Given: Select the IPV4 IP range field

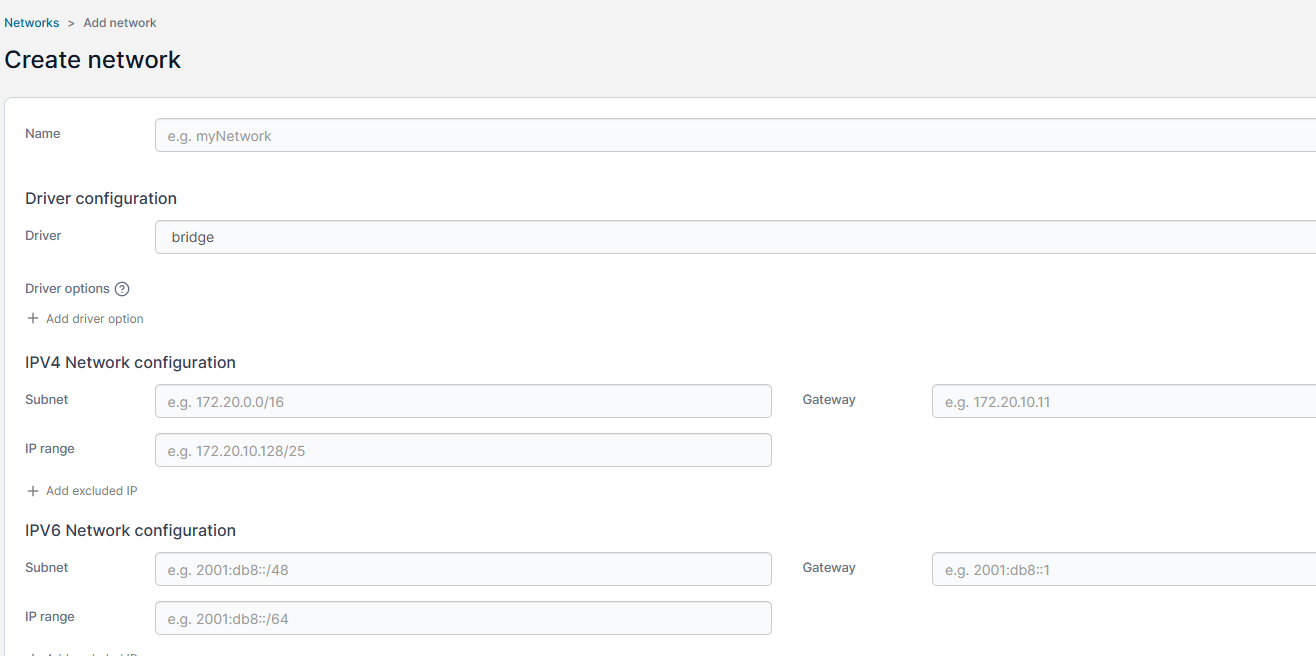Looking at the screenshot, I should (x=463, y=451).
